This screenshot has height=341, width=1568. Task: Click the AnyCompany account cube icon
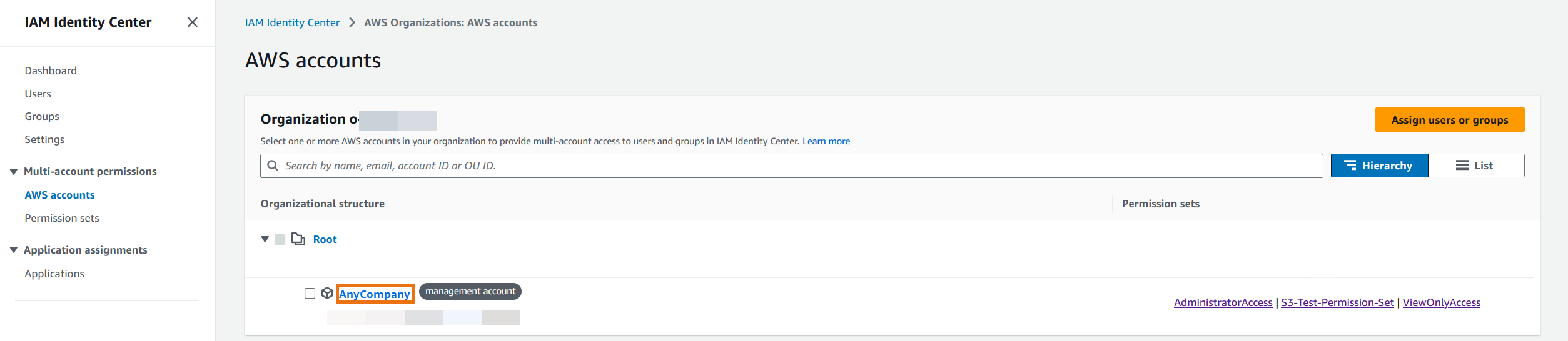tap(326, 294)
